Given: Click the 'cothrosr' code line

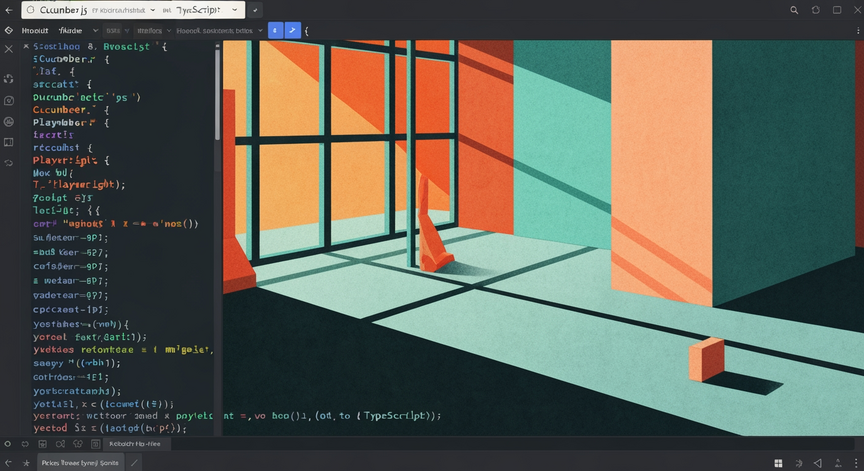Looking at the screenshot, I should pyautogui.click(x=71, y=377).
